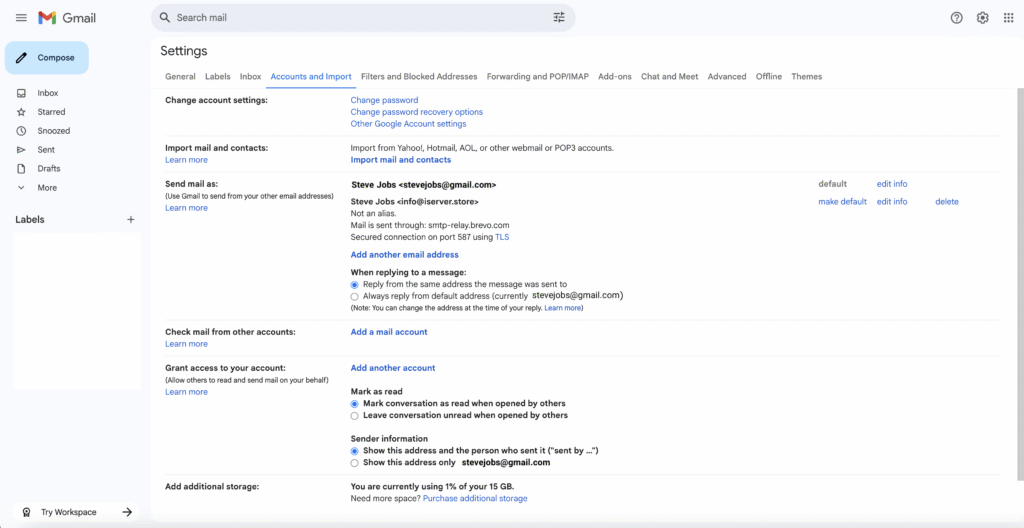The height and width of the screenshot is (528, 1024).
Task: Click Learn more under Send mail as
Action: [186, 208]
